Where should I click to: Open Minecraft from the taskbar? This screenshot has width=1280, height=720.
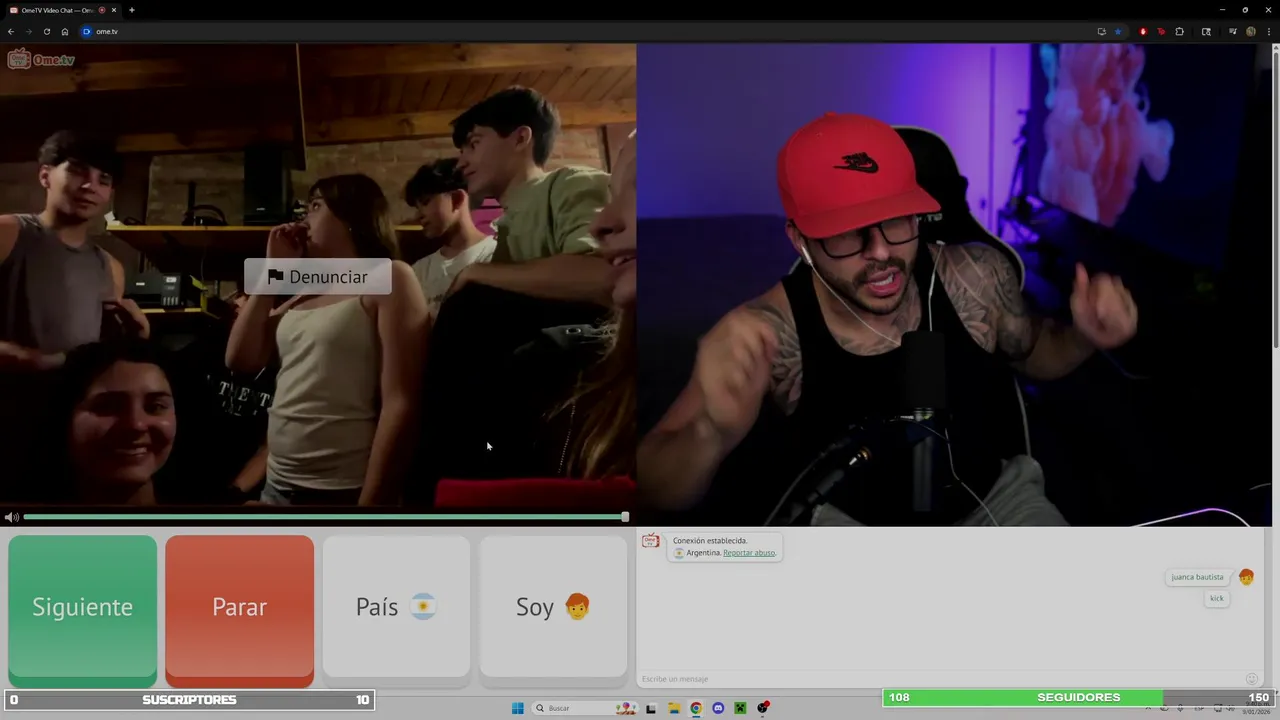coord(740,708)
